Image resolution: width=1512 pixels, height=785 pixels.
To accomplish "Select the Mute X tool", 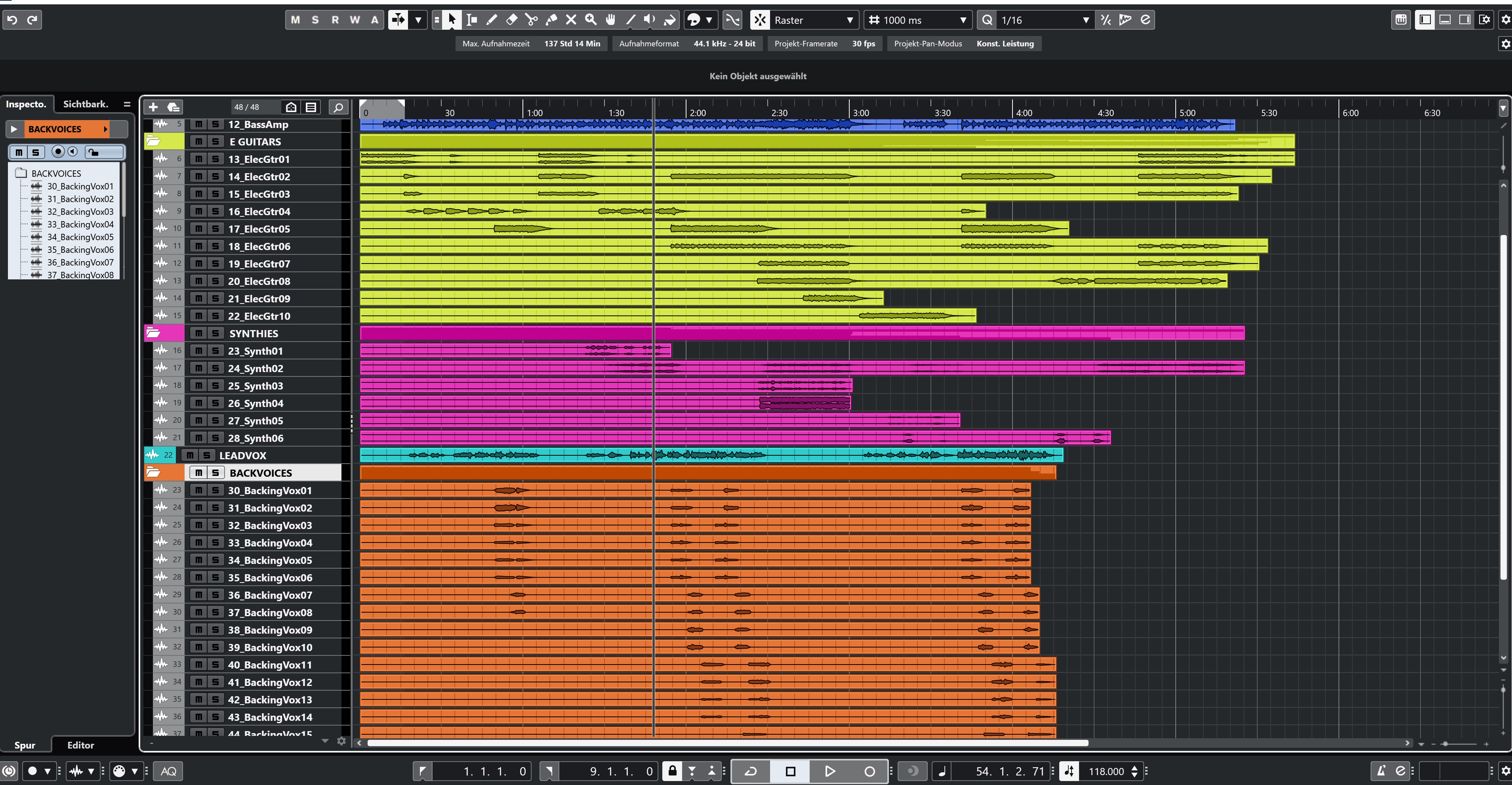I will click(x=571, y=20).
